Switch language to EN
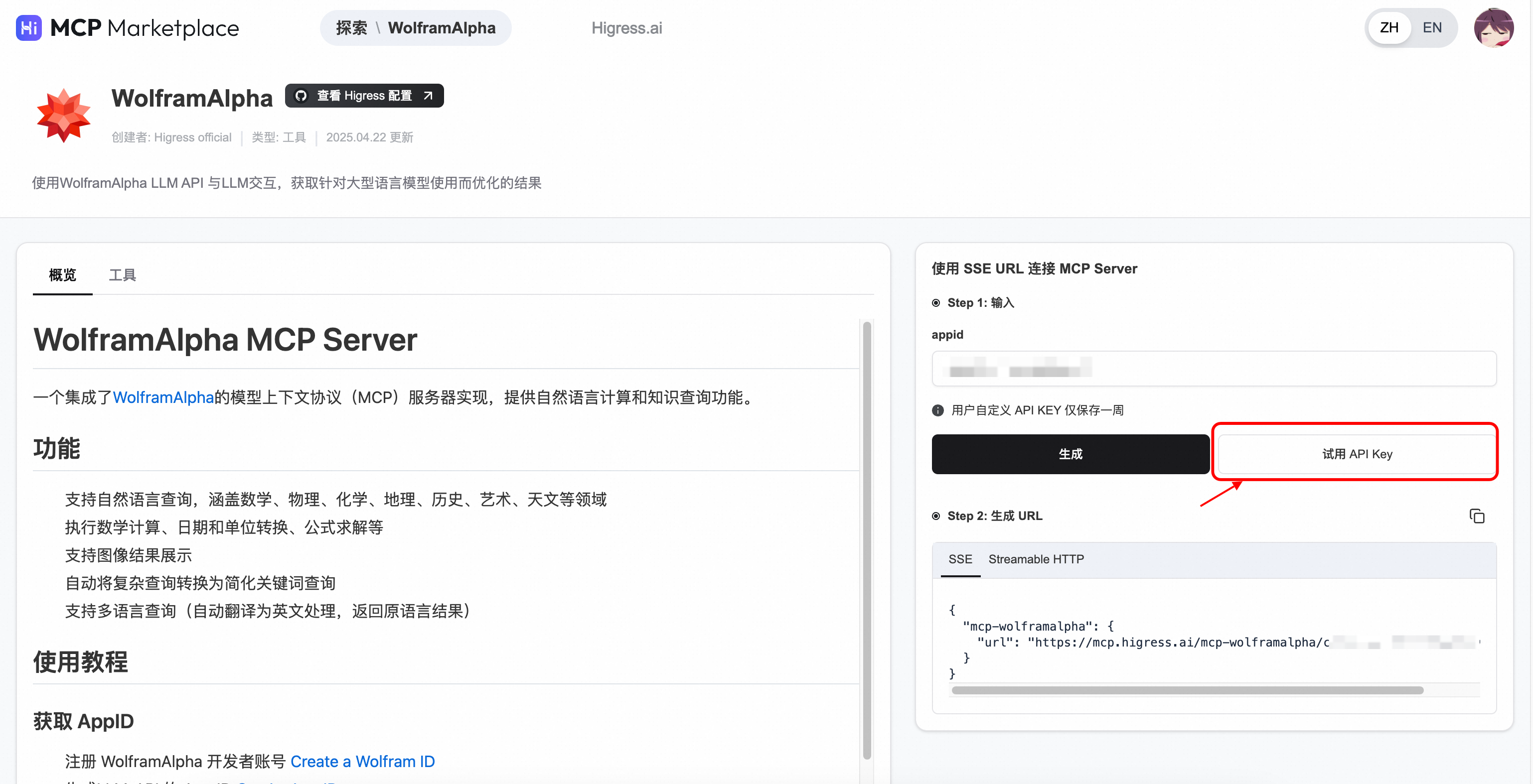Viewport: 1533px width, 784px height. tap(1432, 28)
